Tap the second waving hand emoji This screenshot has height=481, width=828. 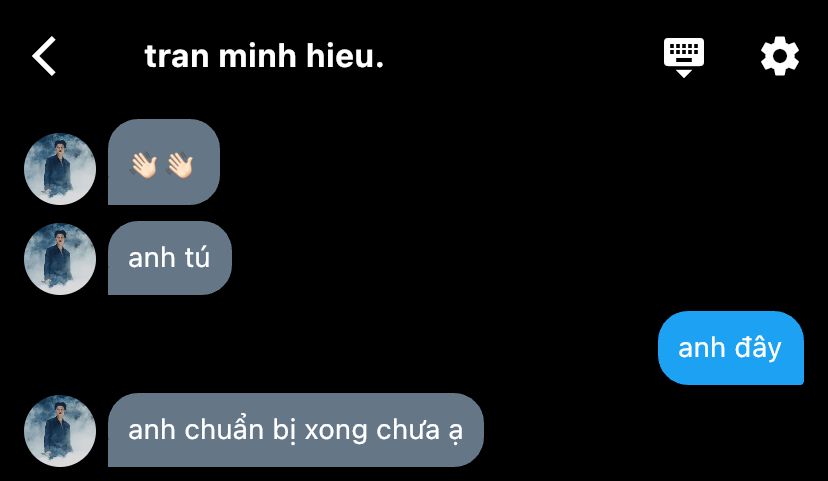[x=180, y=165]
